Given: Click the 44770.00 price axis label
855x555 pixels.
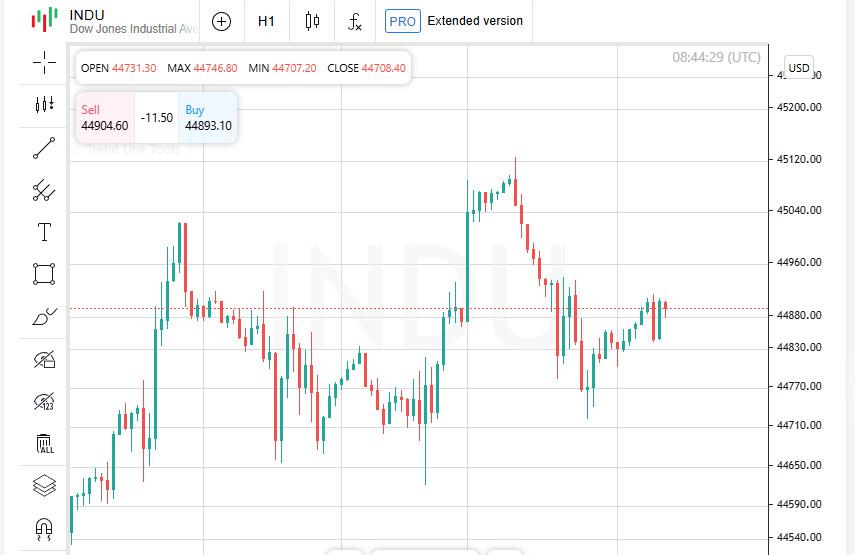Looking at the screenshot, I should point(799,386).
